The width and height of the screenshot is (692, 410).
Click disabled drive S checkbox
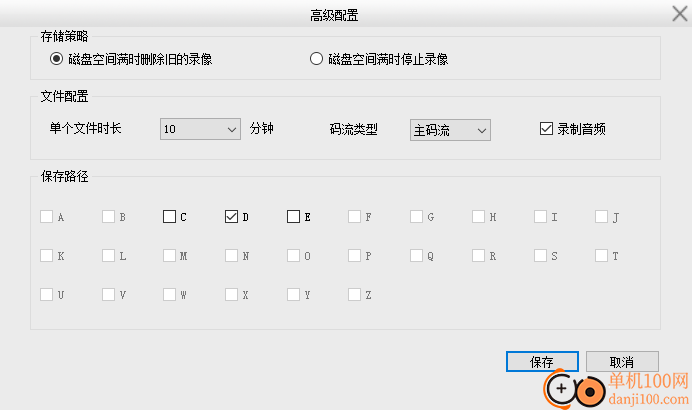coord(540,256)
